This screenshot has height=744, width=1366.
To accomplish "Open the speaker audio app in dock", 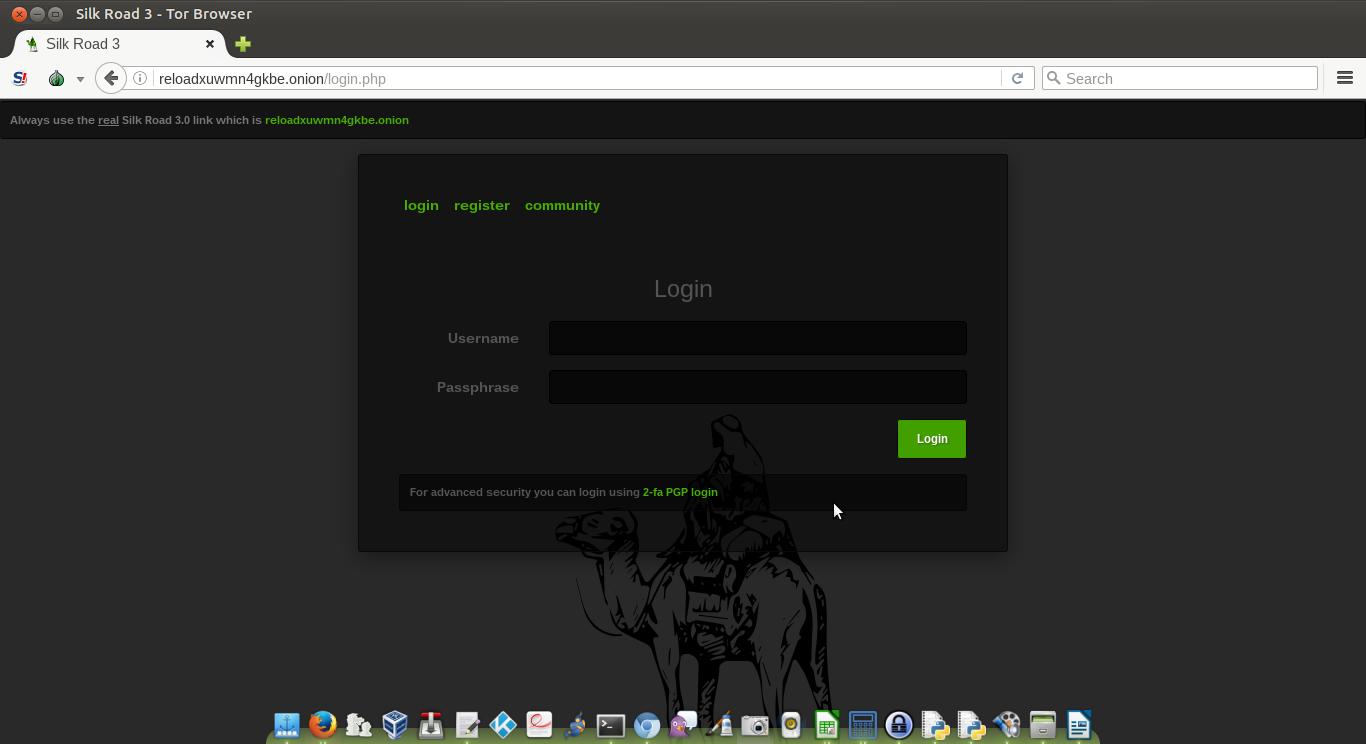I will click(x=791, y=724).
